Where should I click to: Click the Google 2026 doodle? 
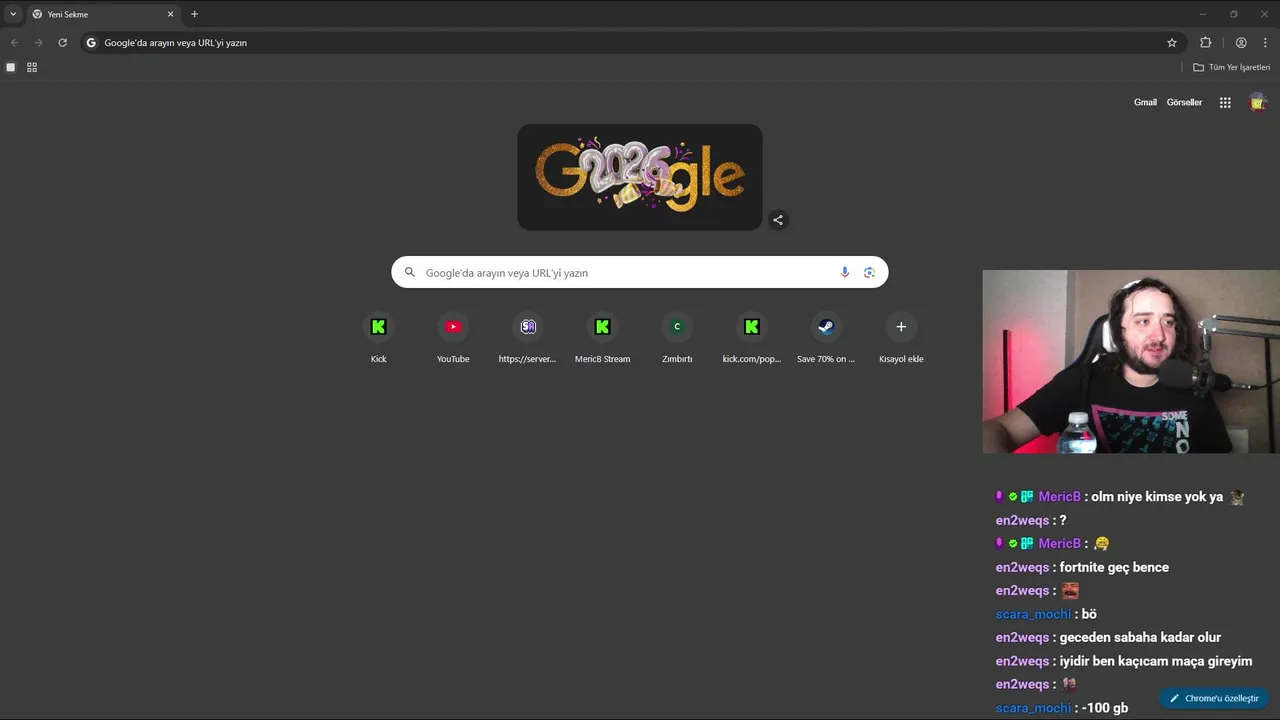pyautogui.click(x=640, y=177)
